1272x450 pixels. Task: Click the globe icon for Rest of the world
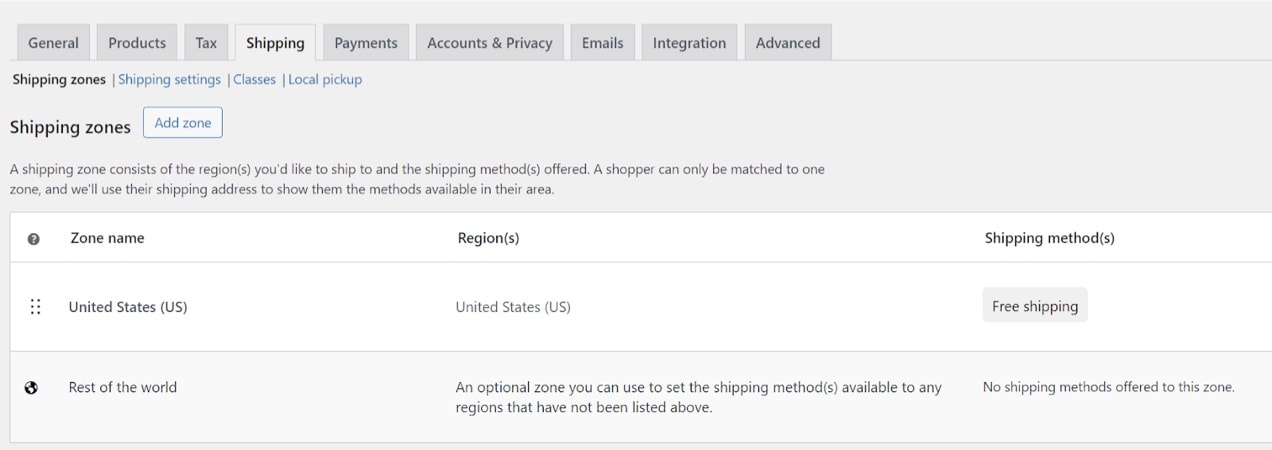click(31, 388)
